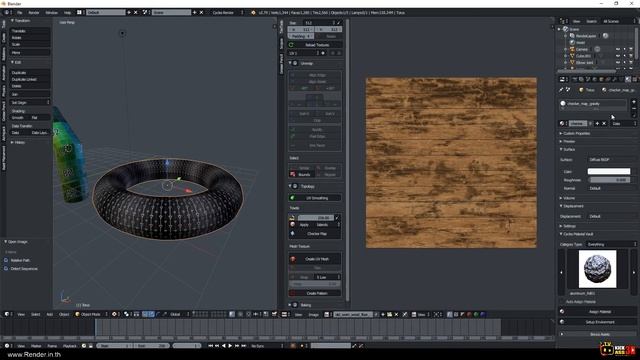Show next material in vault preview
This screenshot has width=640, height=360.
tap(634, 272)
